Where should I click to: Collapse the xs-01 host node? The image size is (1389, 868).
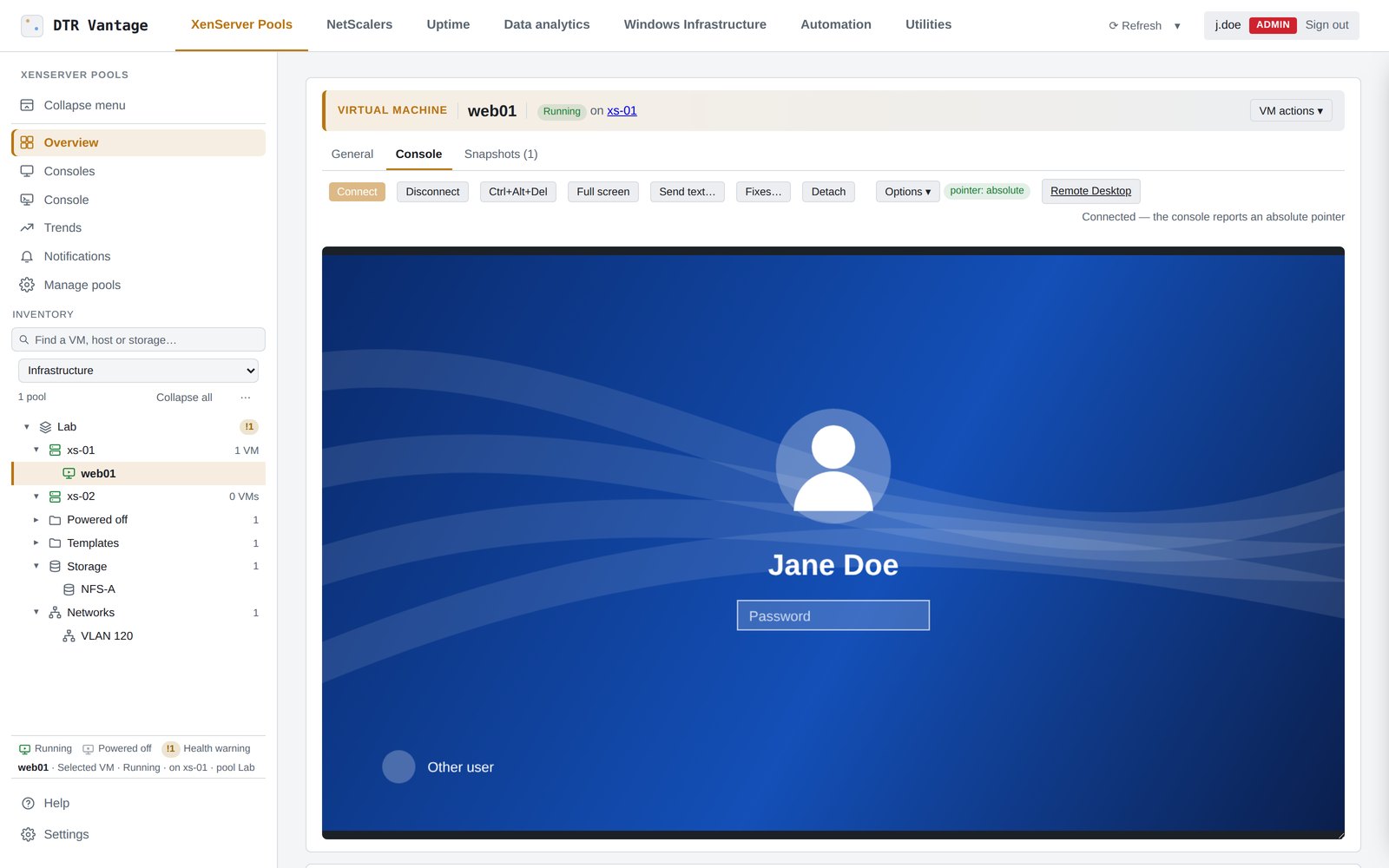pyautogui.click(x=36, y=450)
